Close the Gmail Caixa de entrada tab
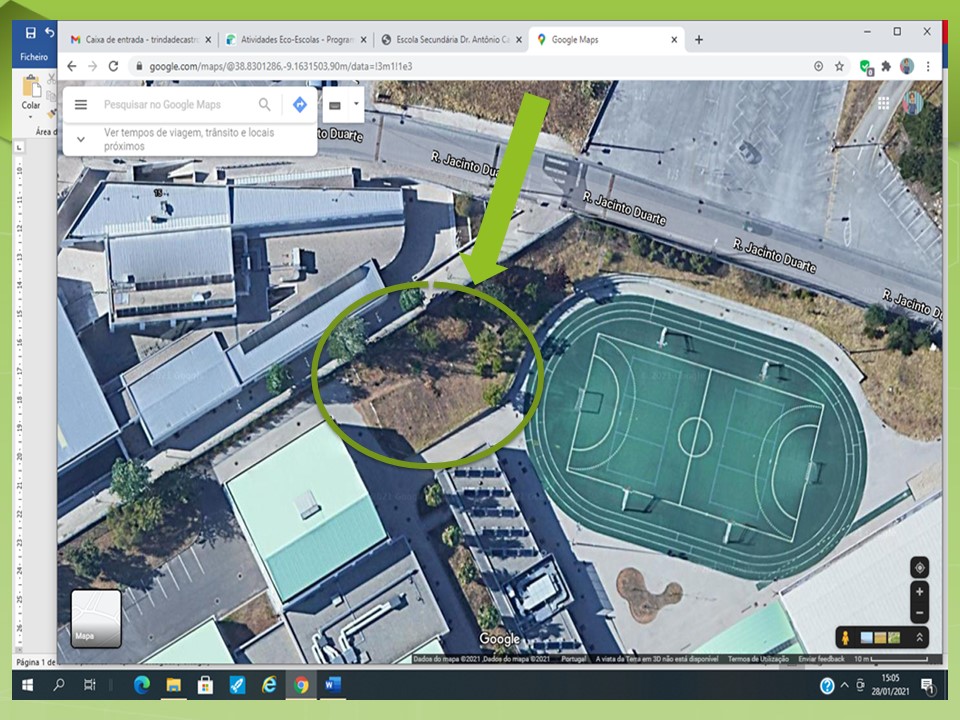960x720 pixels. click(208, 40)
